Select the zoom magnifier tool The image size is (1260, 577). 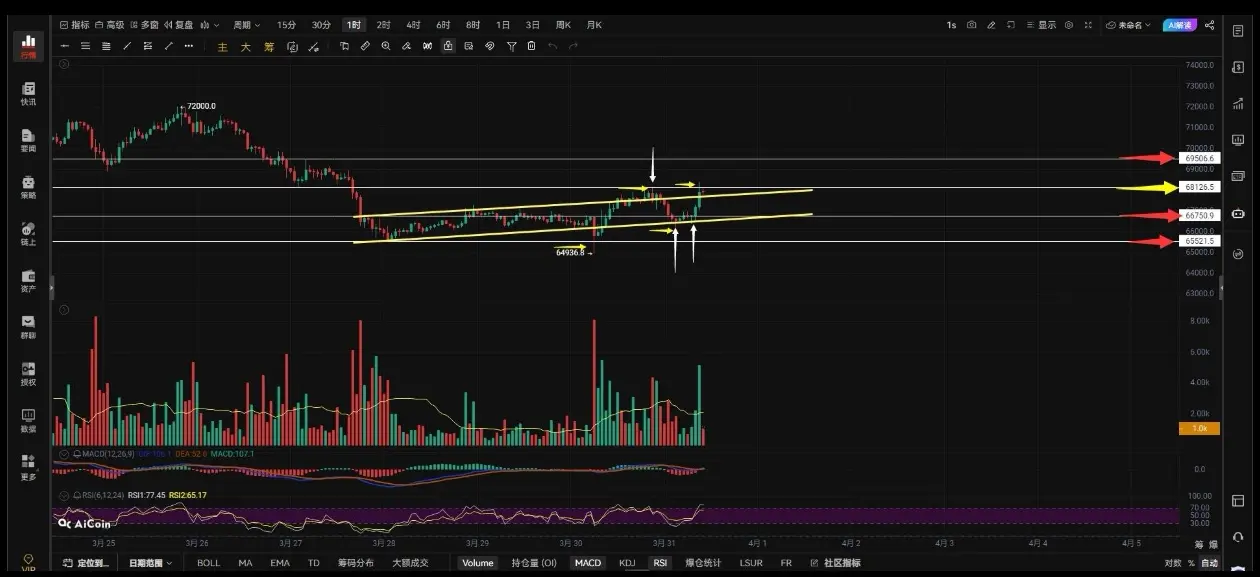point(386,46)
